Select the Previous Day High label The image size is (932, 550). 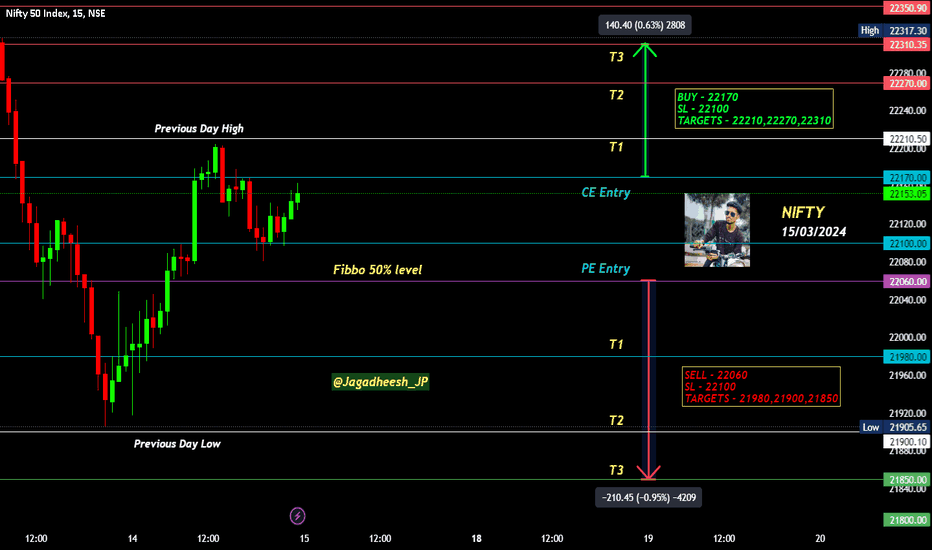click(199, 128)
